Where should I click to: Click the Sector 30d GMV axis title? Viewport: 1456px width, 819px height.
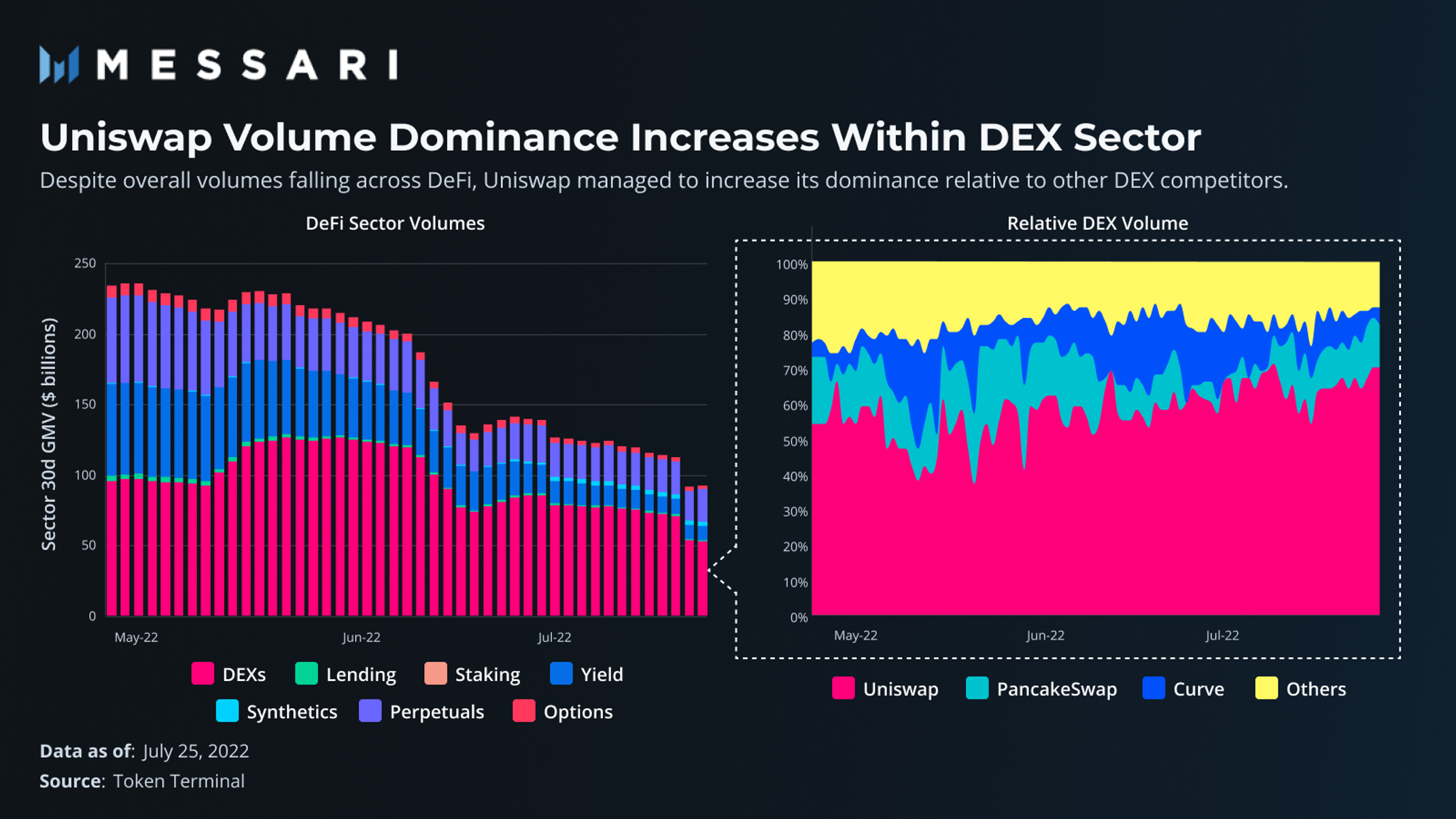(x=49, y=434)
